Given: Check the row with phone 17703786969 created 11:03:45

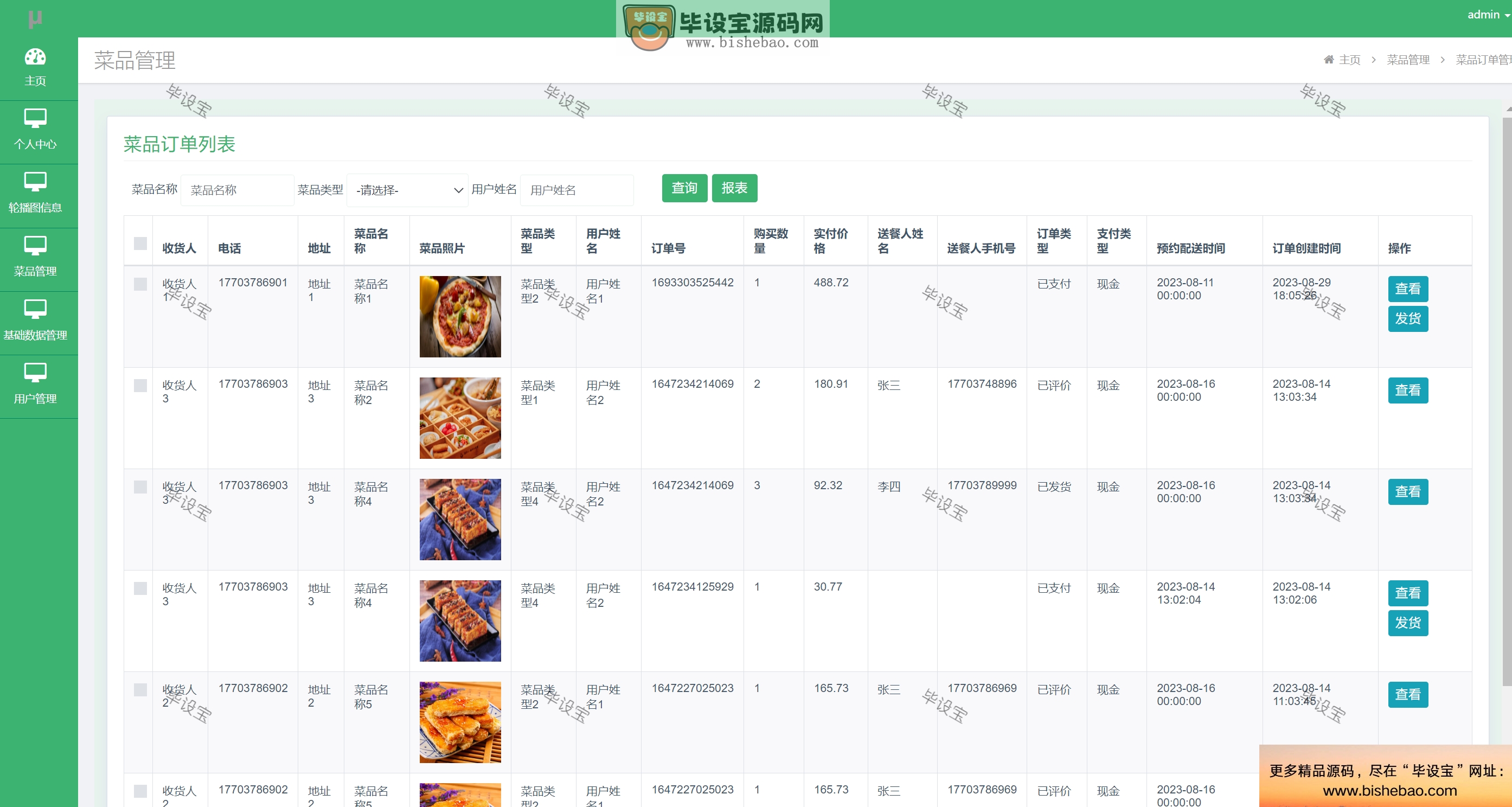Looking at the screenshot, I should (140, 690).
